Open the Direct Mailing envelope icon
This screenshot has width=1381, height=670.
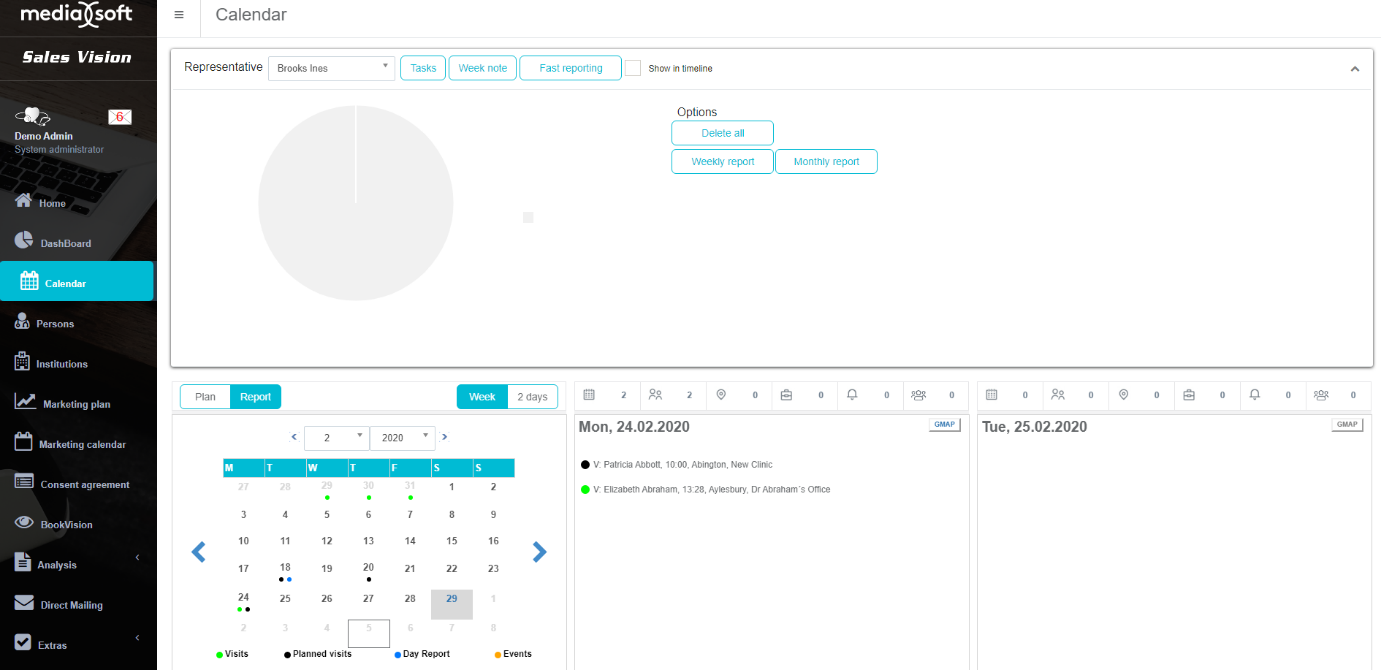pyautogui.click(x=24, y=604)
